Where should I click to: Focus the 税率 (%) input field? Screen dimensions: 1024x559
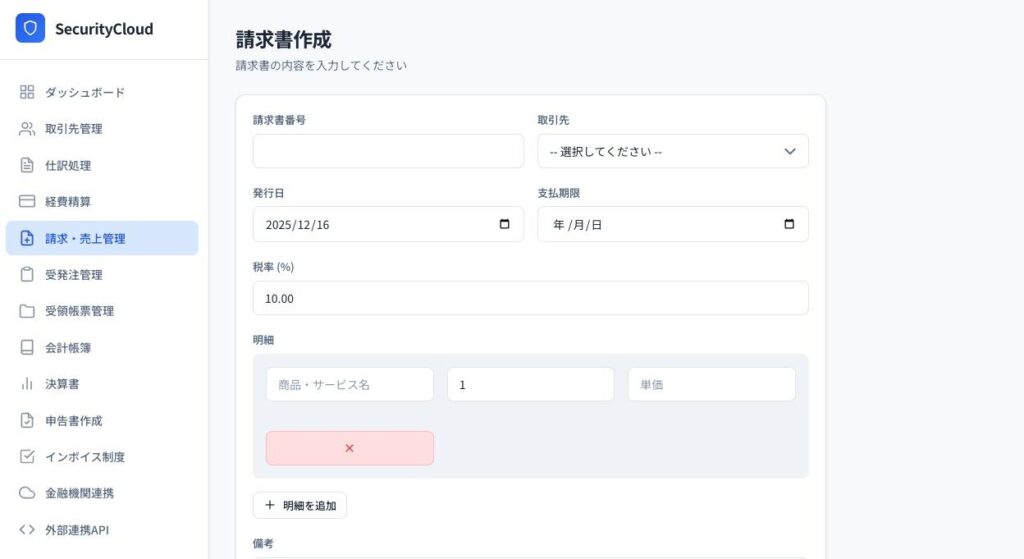click(530, 298)
